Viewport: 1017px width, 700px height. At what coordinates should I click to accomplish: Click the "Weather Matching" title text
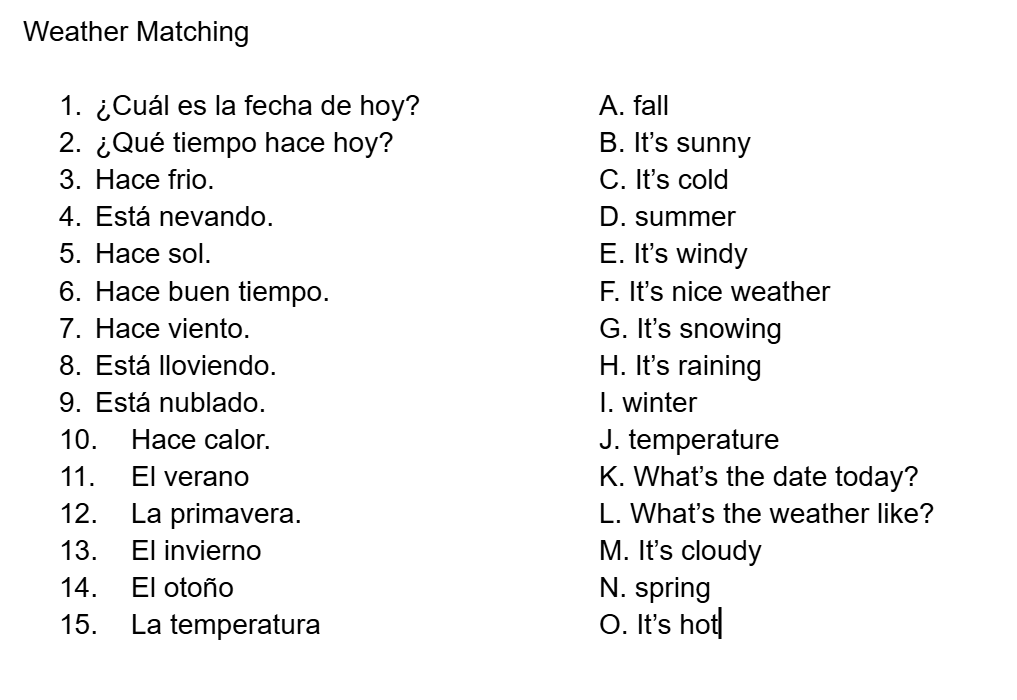(136, 32)
